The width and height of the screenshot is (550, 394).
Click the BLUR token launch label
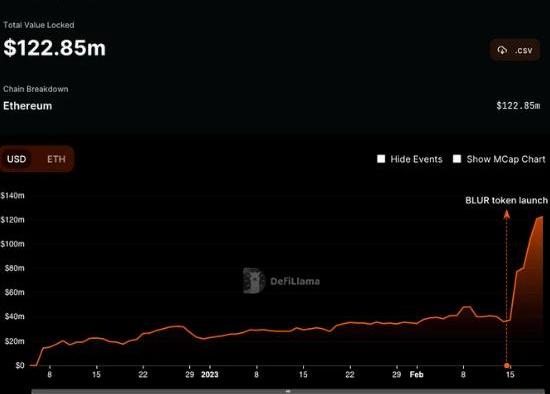pyautogui.click(x=506, y=200)
